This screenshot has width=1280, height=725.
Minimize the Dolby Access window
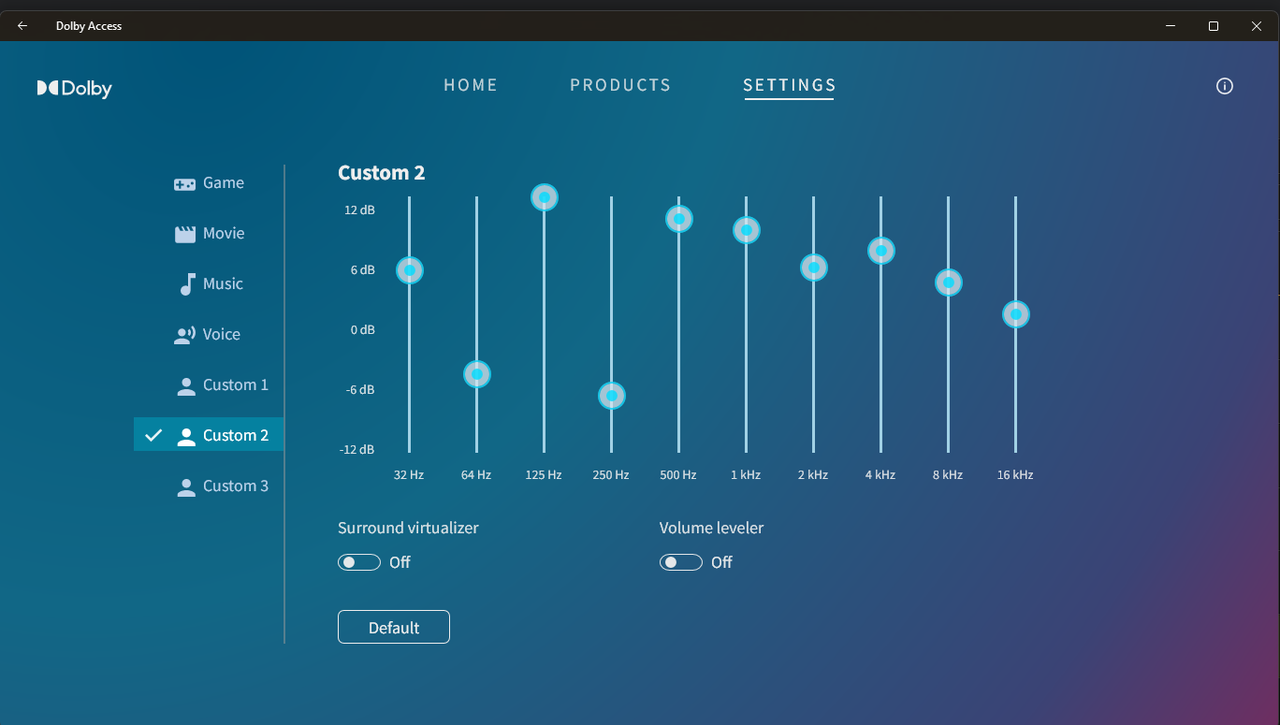1170,26
